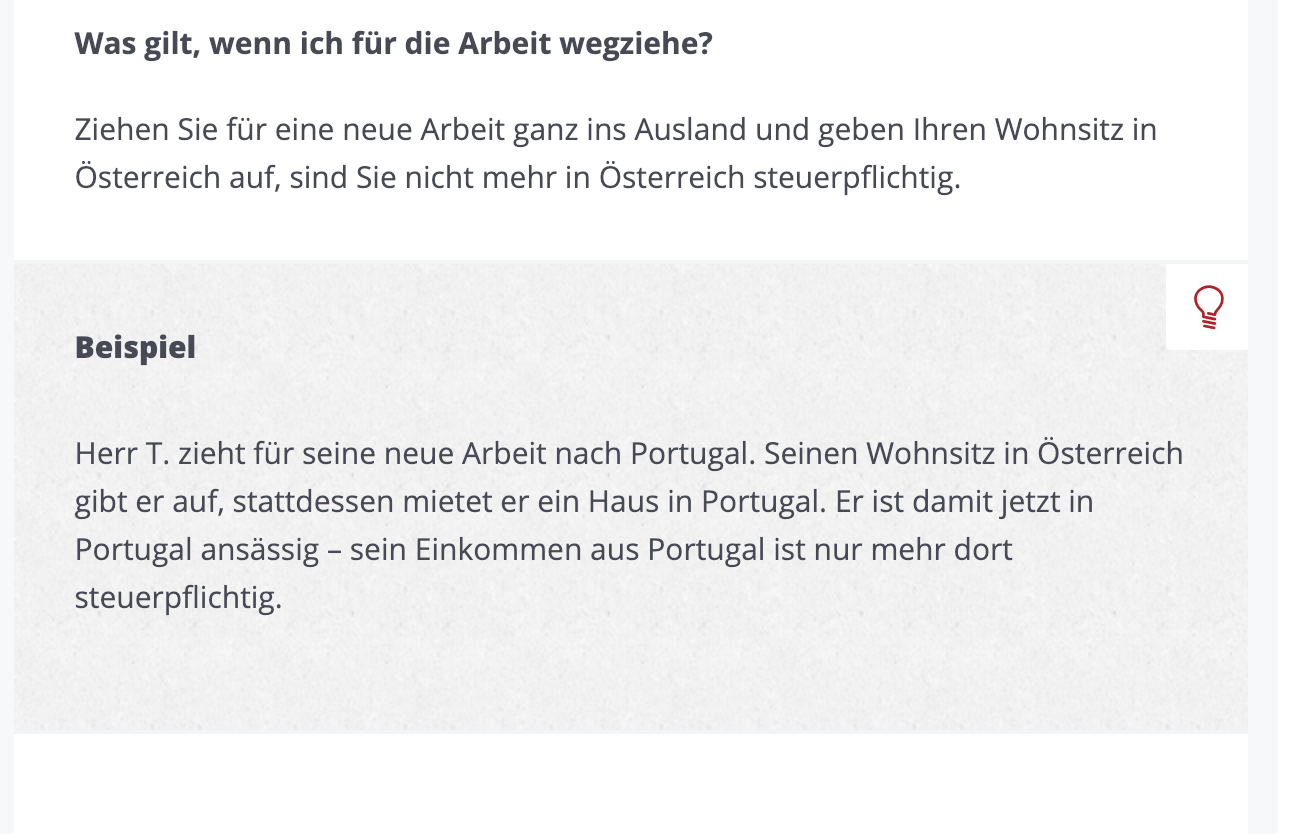Click the final word 'steuerpflichtig.' of the example
Image resolution: width=1290 pixels, height=834 pixels.
179,597
